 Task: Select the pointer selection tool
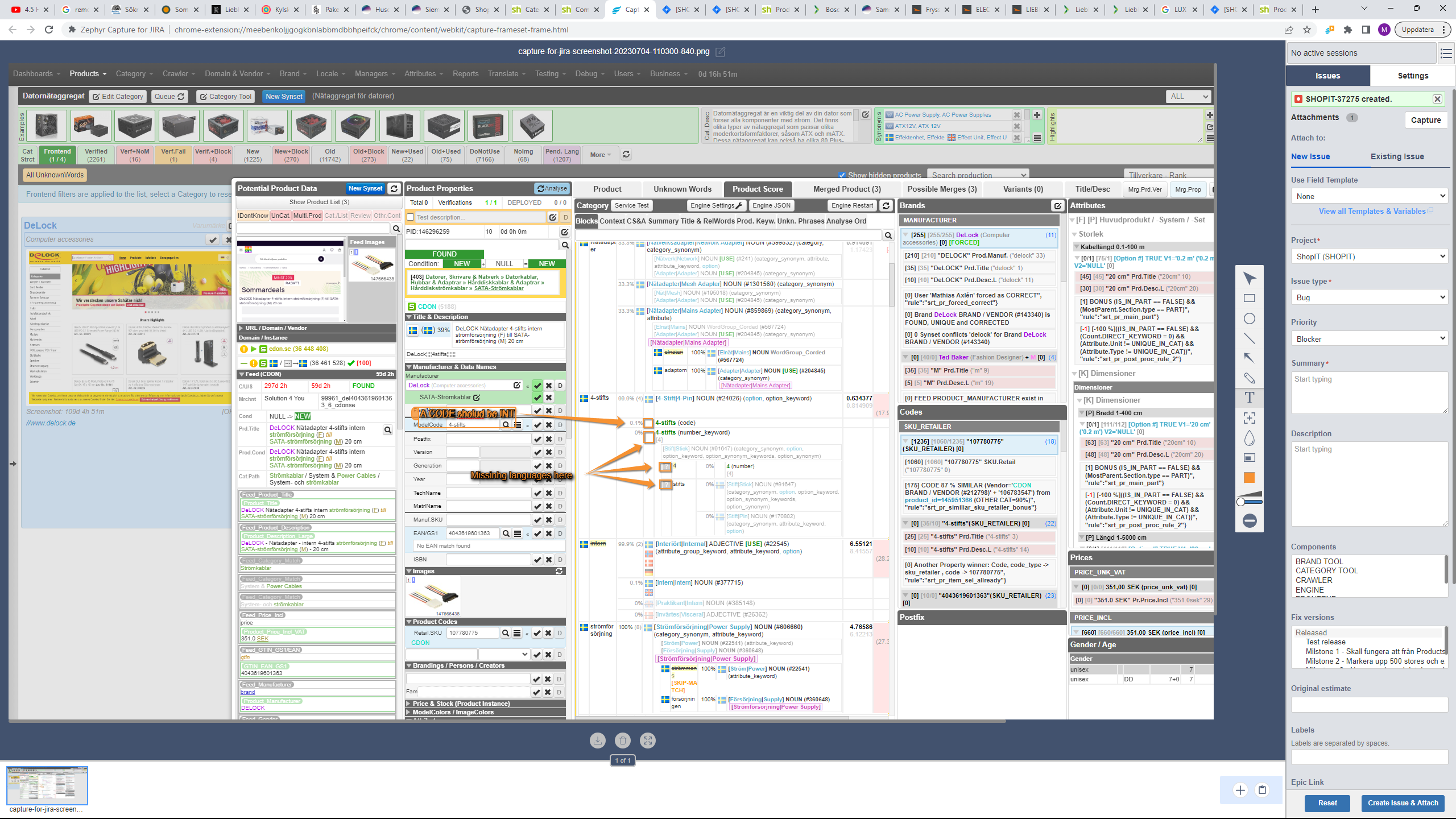(1249, 278)
